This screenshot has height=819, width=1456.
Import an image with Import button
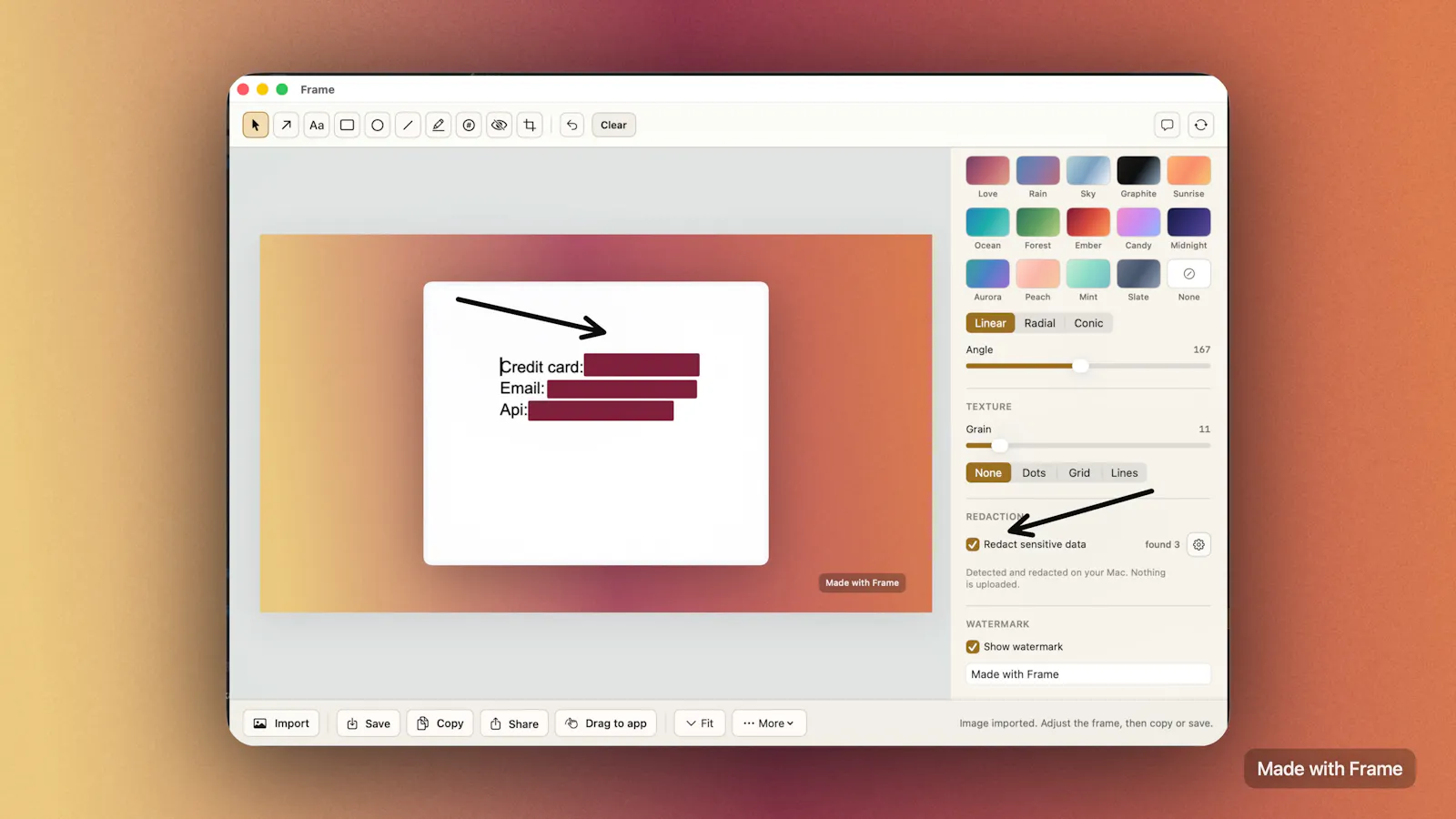click(281, 723)
